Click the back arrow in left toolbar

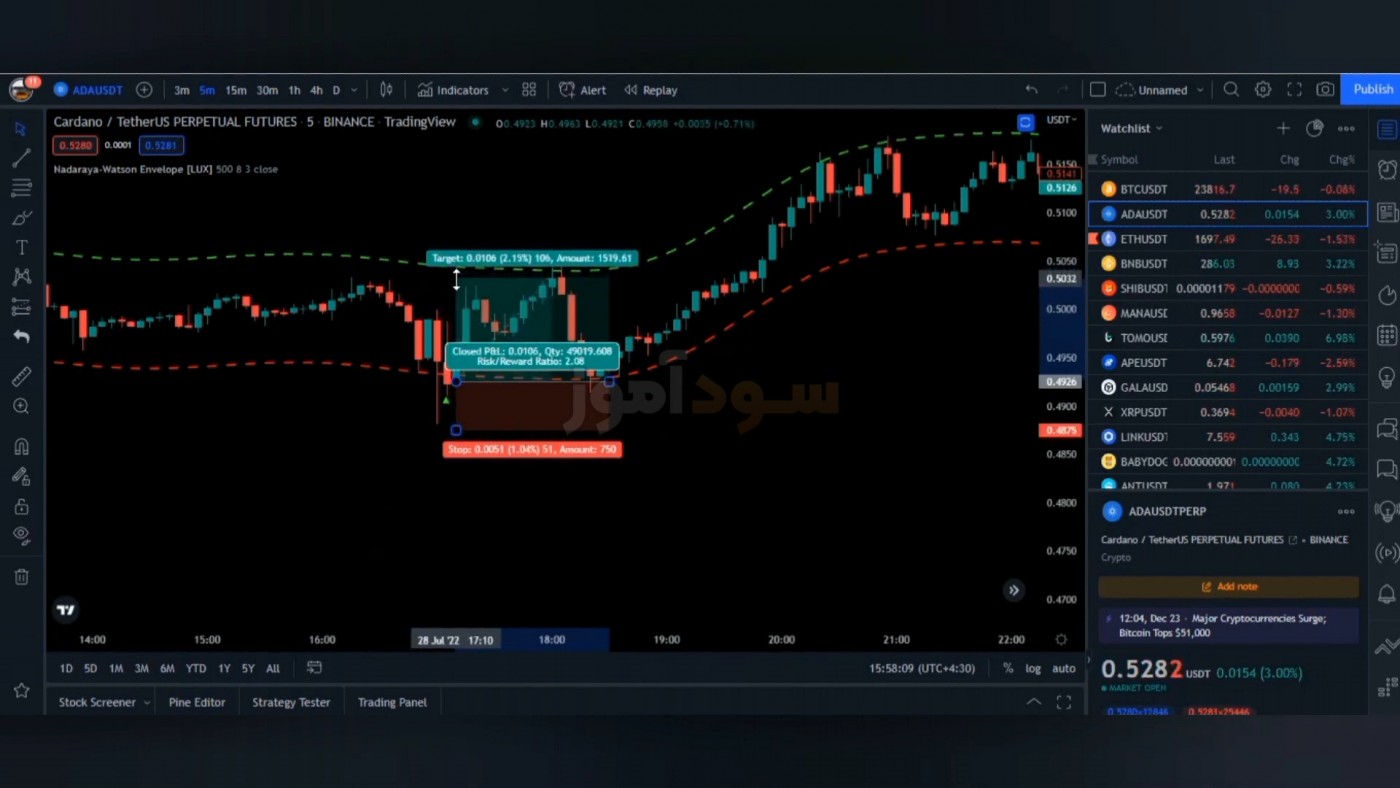pyautogui.click(x=21, y=337)
